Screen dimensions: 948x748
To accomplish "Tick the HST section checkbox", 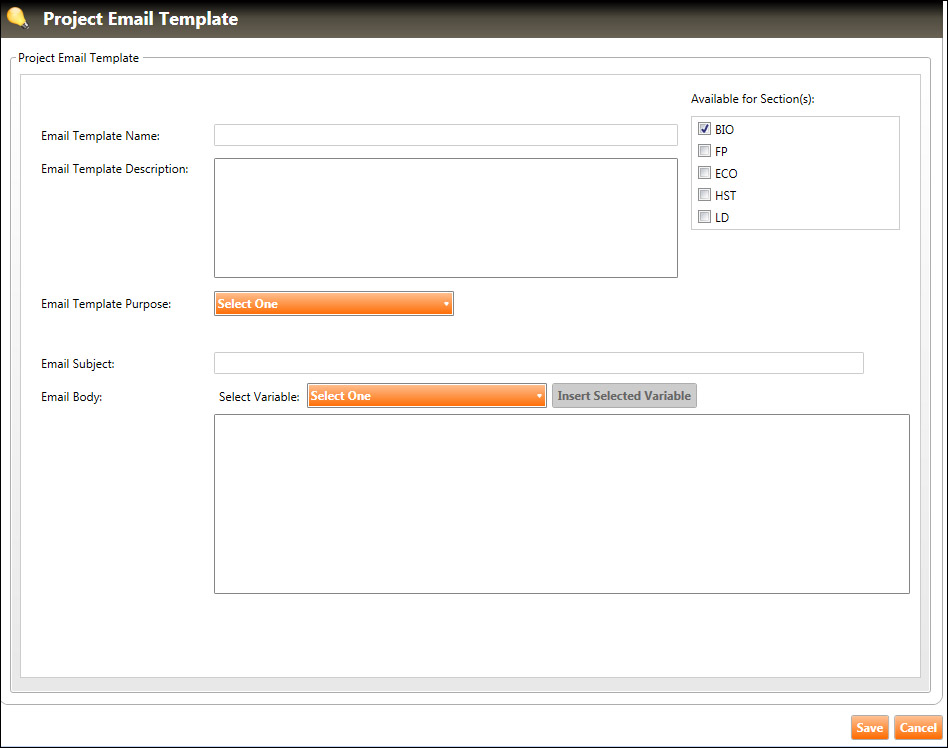I will click(705, 195).
